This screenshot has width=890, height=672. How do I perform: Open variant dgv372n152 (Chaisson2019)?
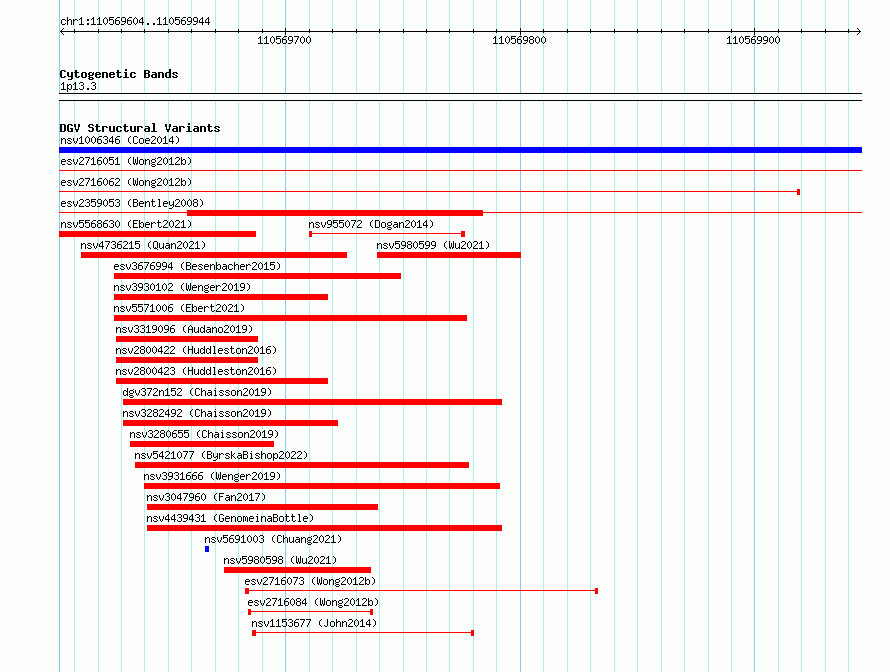point(197,392)
